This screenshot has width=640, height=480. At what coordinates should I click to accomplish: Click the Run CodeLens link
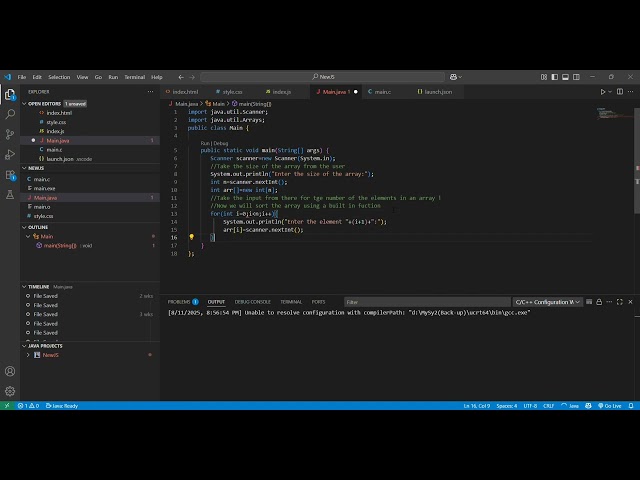[x=205, y=143]
